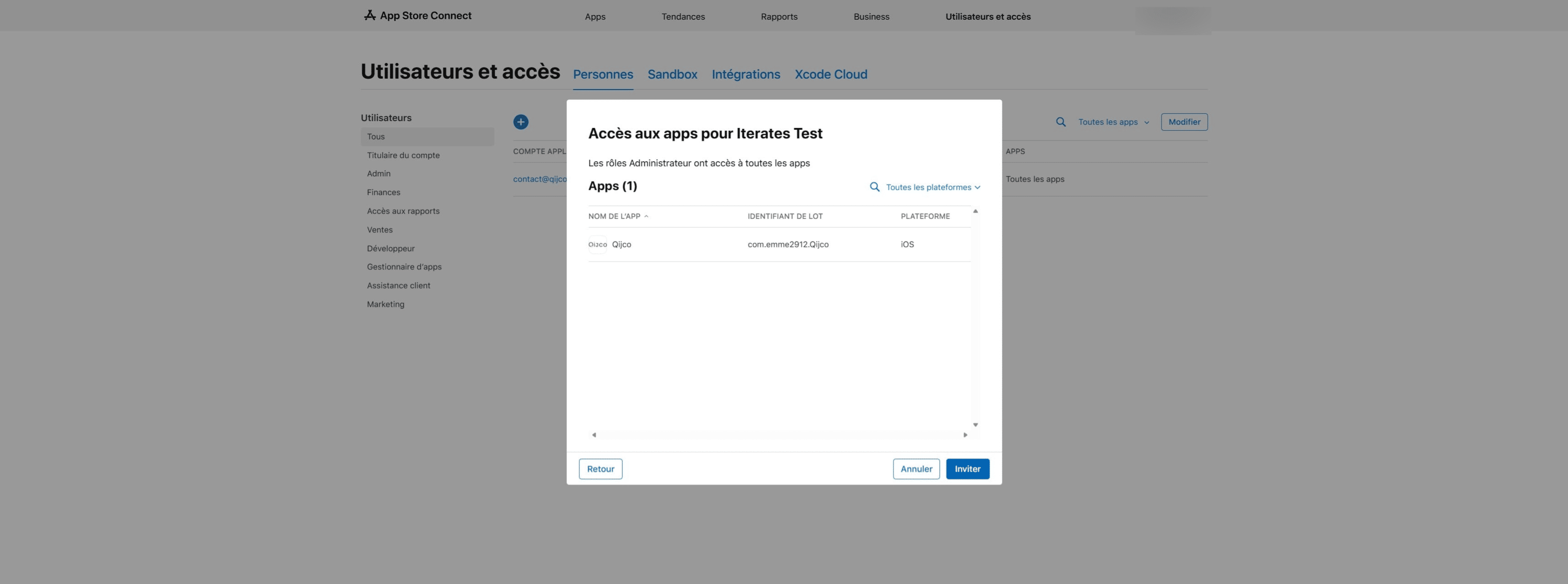Open Tendances in top navigation
This screenshot has height=584, width=1568.
(683, 16)
